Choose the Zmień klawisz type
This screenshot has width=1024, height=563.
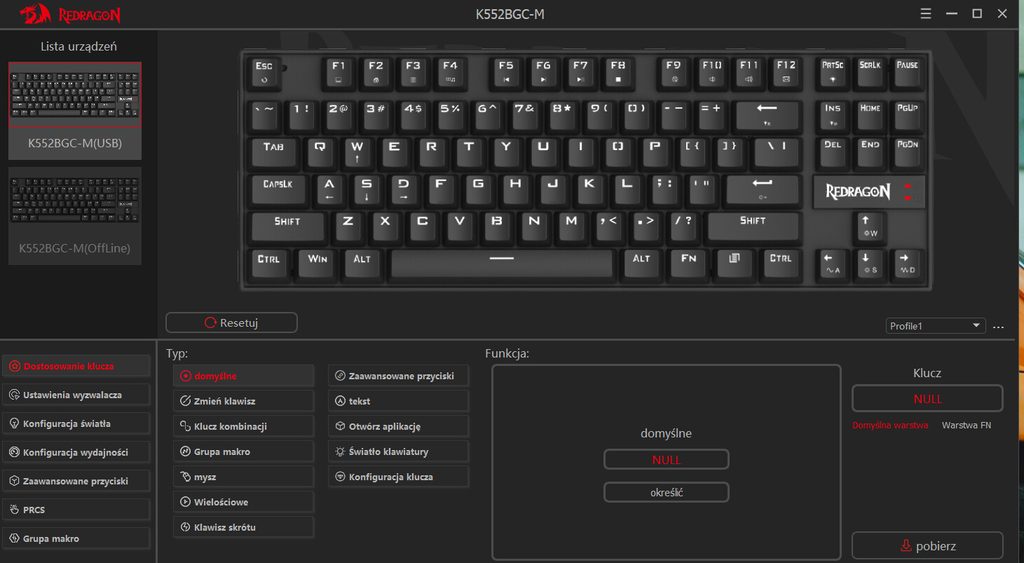pyautogui.click(x=244, y=401)
